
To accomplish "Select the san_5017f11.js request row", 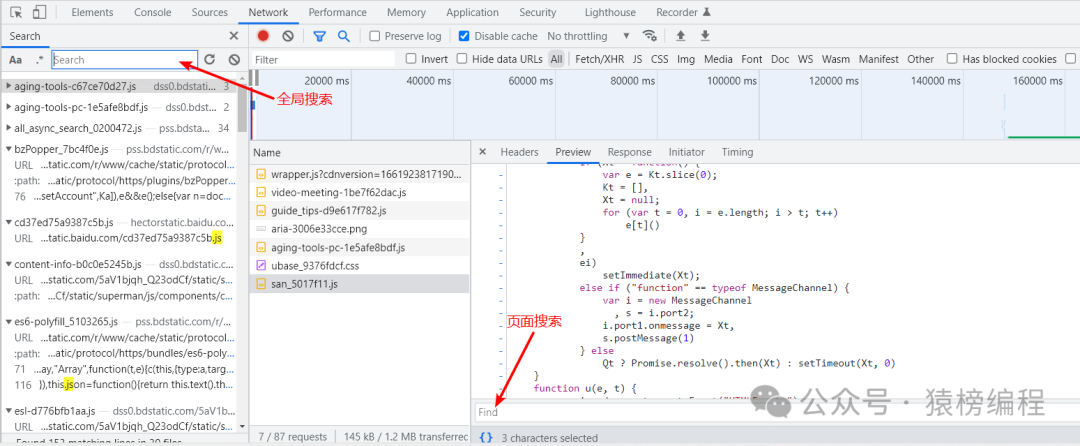I will click(360, 284).
